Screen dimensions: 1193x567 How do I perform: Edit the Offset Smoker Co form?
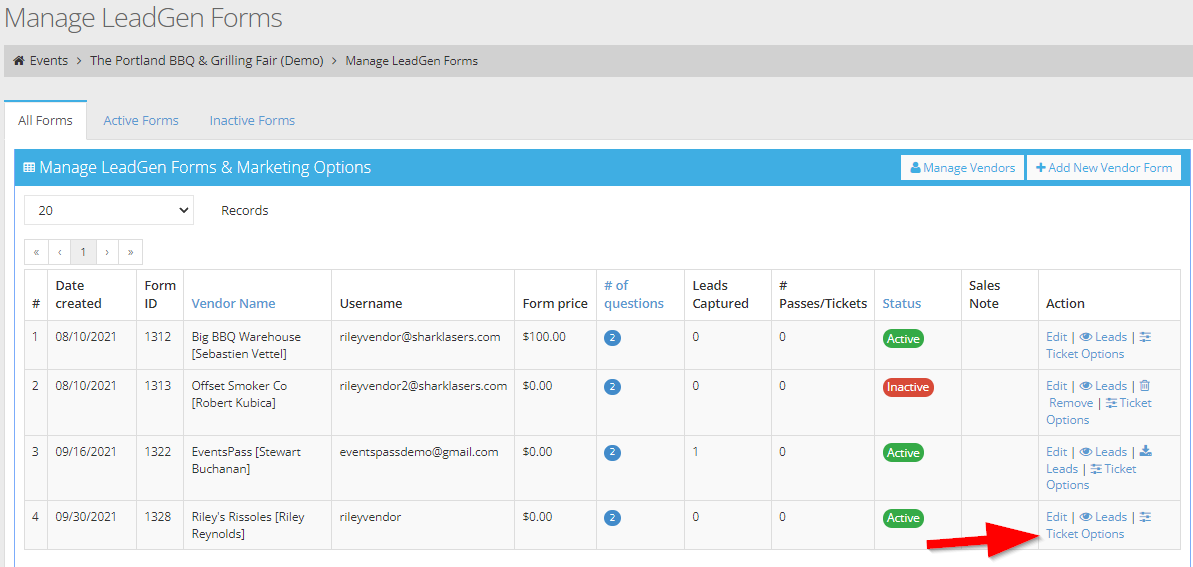pos(1057,386)
